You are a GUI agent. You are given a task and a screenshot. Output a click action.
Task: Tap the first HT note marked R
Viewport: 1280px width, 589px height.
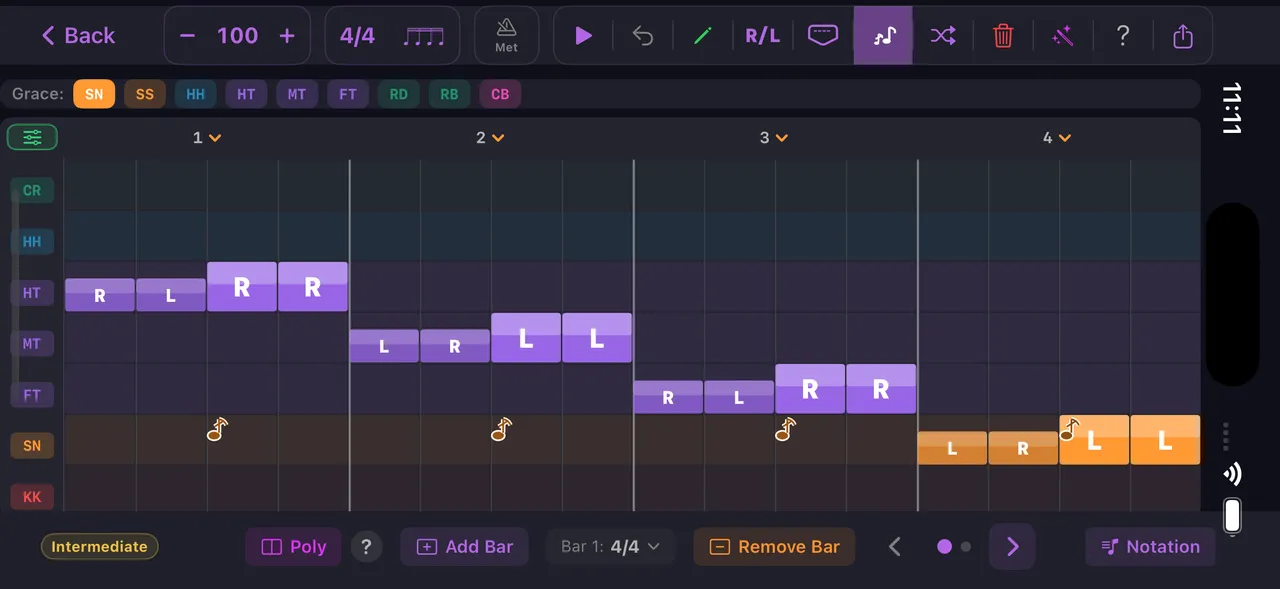(x=100, y=295)
